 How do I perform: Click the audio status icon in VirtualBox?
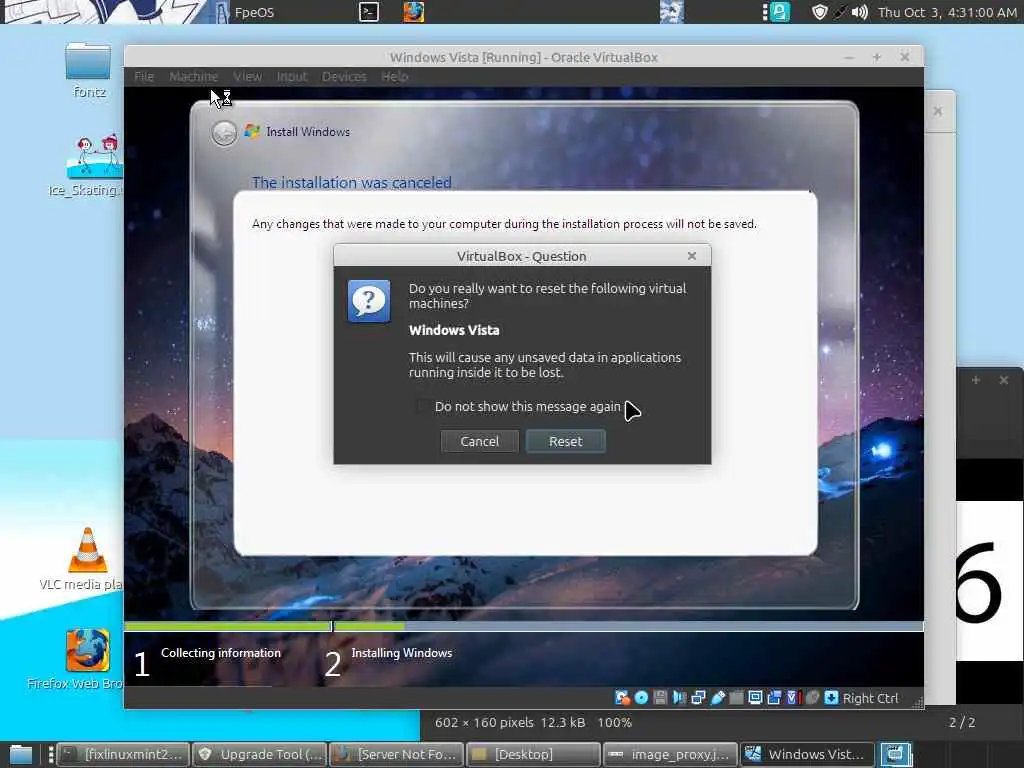pyautogui.click(x=679, y=698)
